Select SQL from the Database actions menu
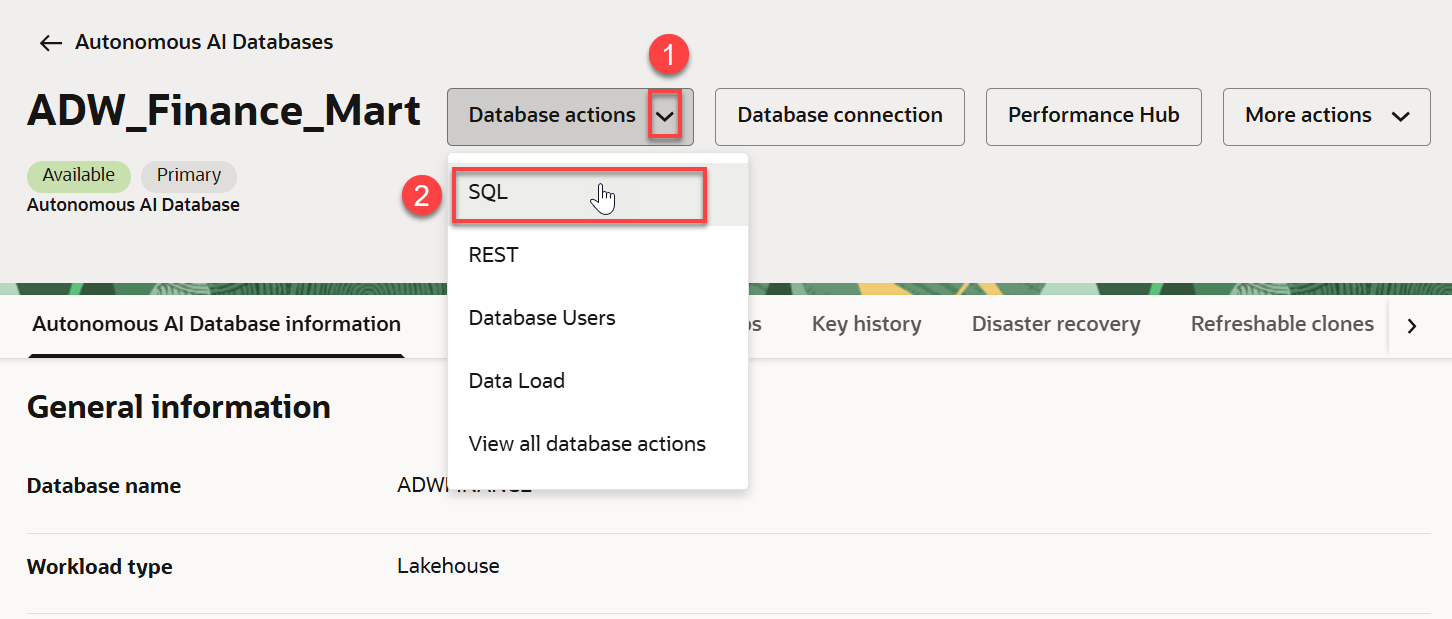 point(580,194)
